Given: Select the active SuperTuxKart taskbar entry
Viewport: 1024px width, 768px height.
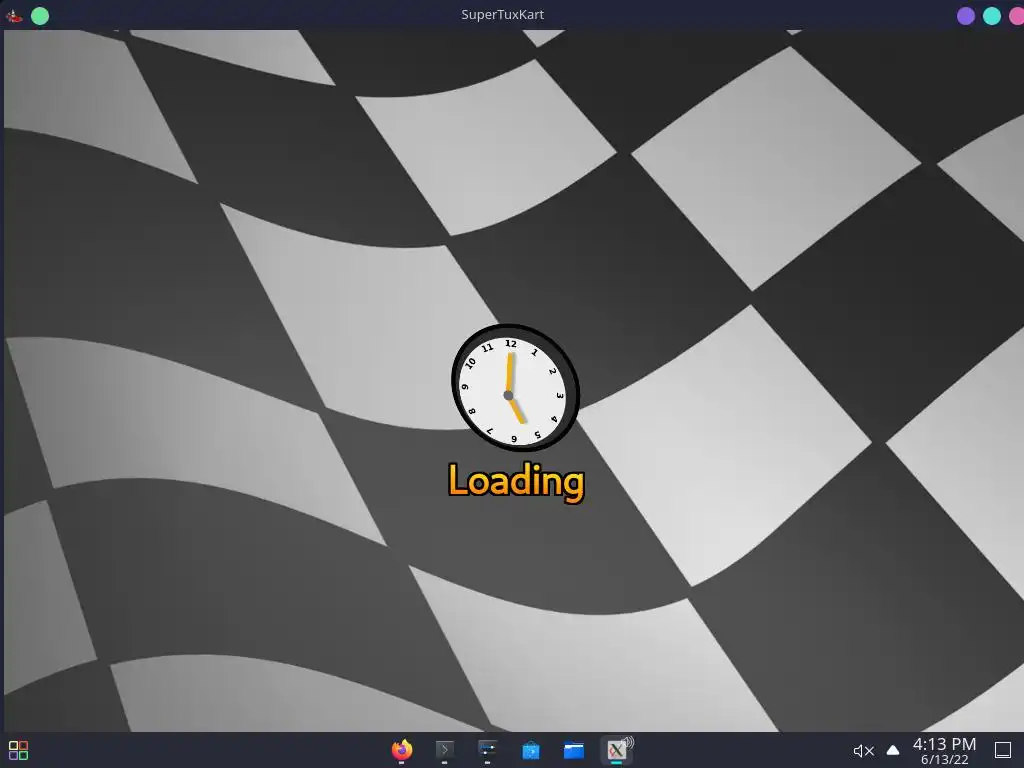Looking at the screenshot, I should click(x=616, y=750).
